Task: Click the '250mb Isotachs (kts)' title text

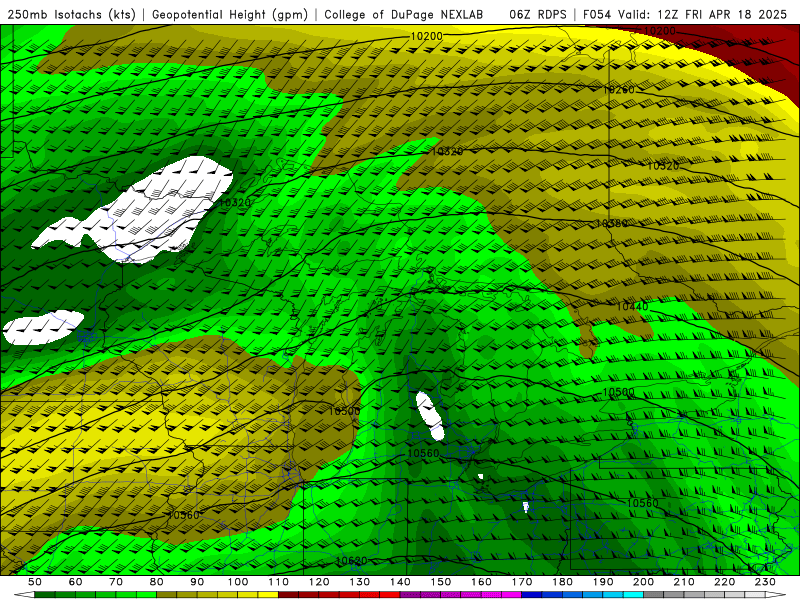Action: [72, 15]
